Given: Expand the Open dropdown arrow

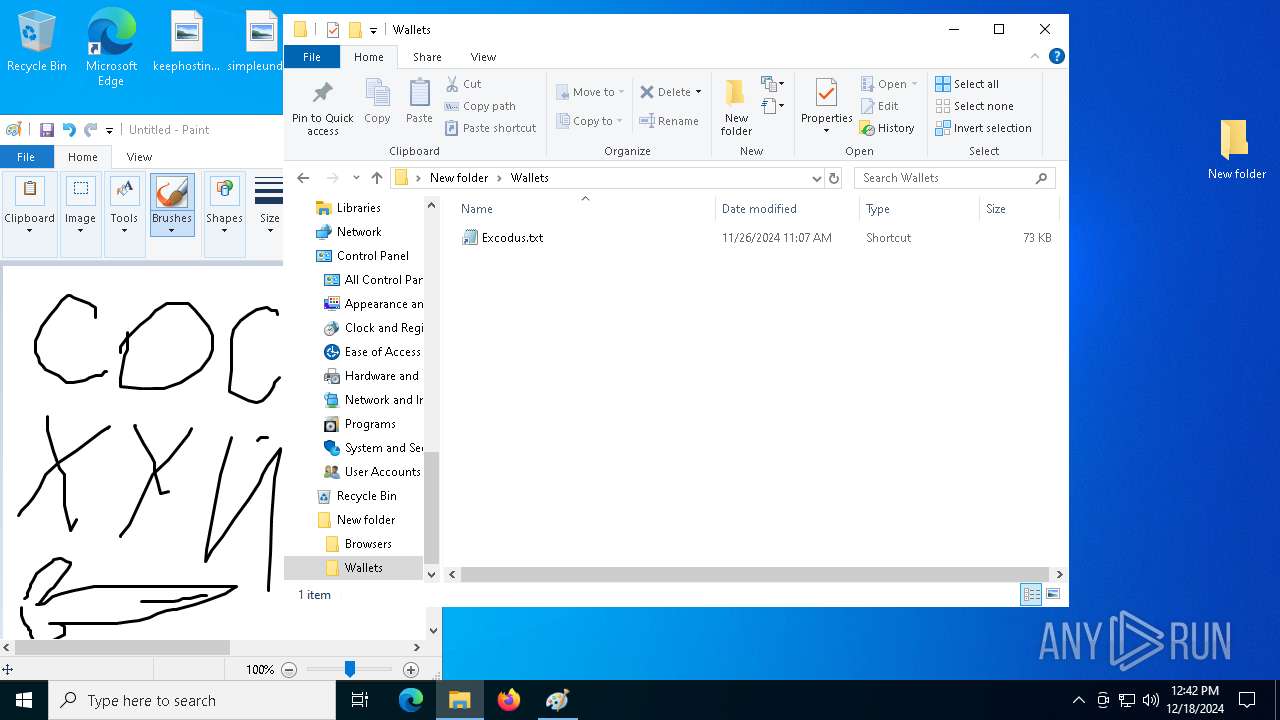Looking at the screenshot, I should coord(914,84).
